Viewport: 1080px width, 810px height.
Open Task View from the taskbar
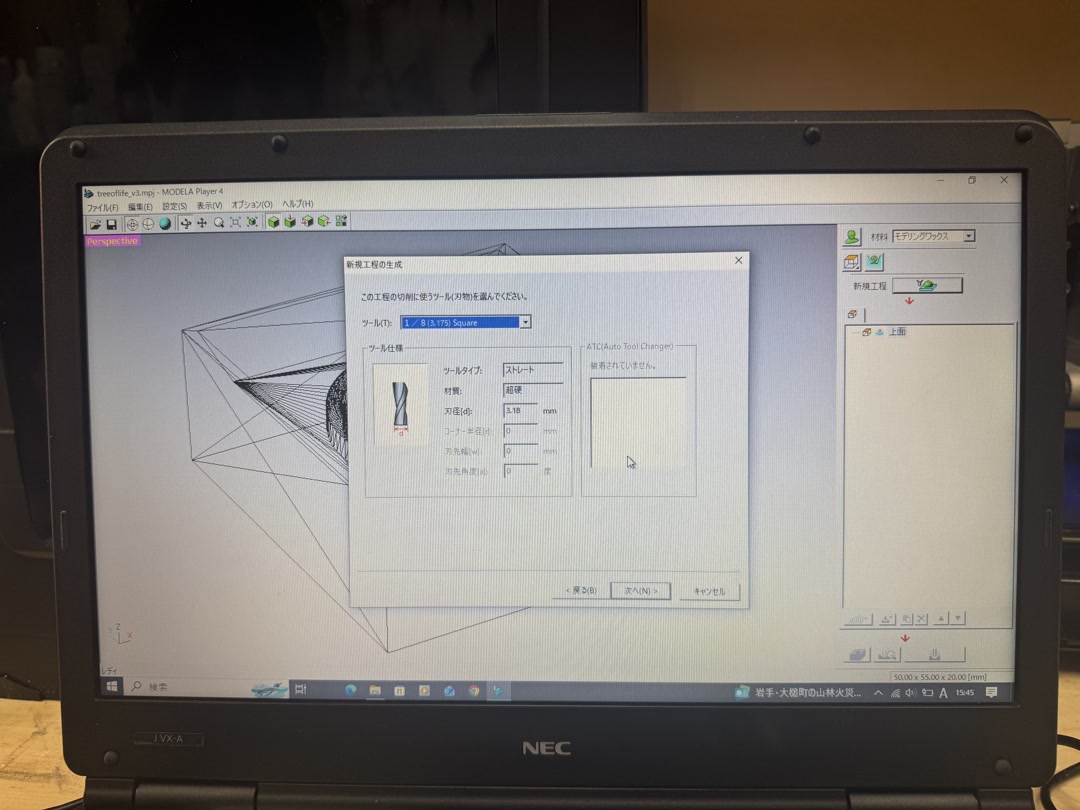(301, 688)
